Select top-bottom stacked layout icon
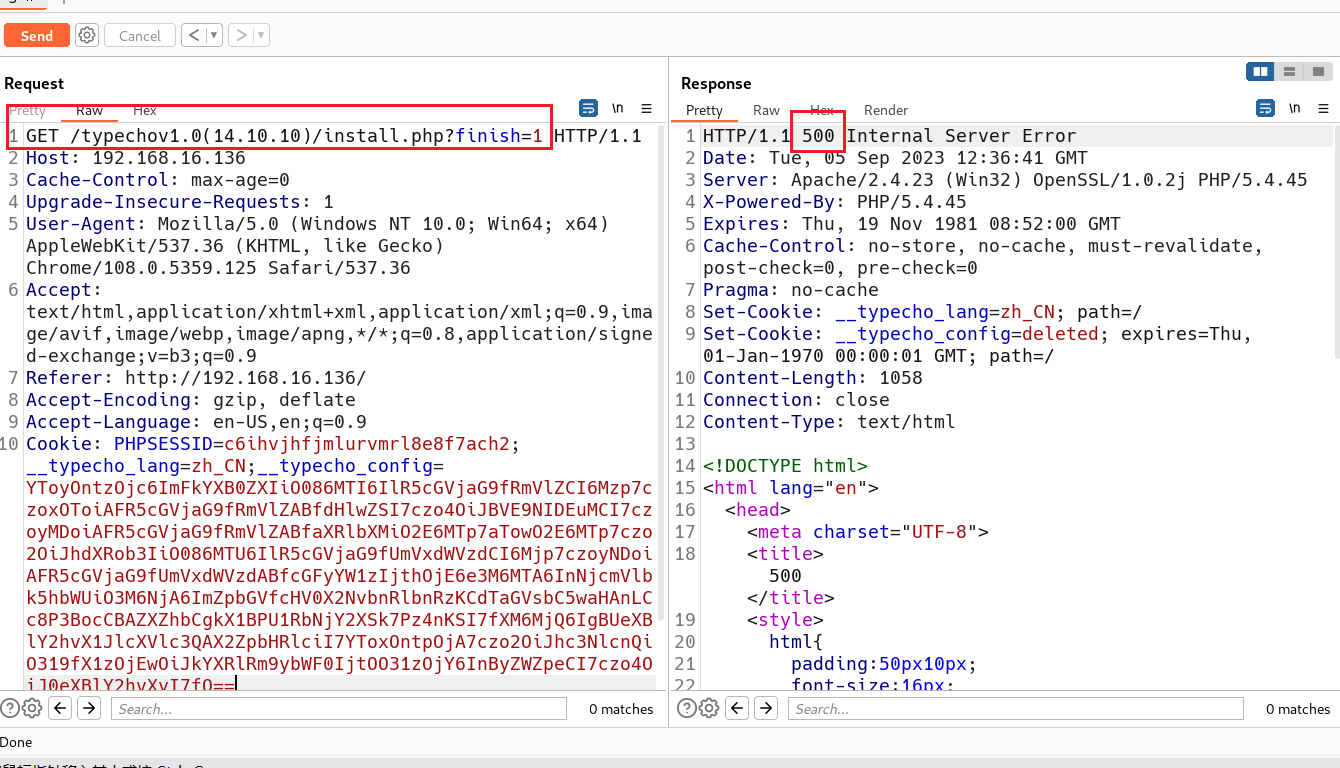Screen dimensions: 1340x768 (x=1290, y=71)
